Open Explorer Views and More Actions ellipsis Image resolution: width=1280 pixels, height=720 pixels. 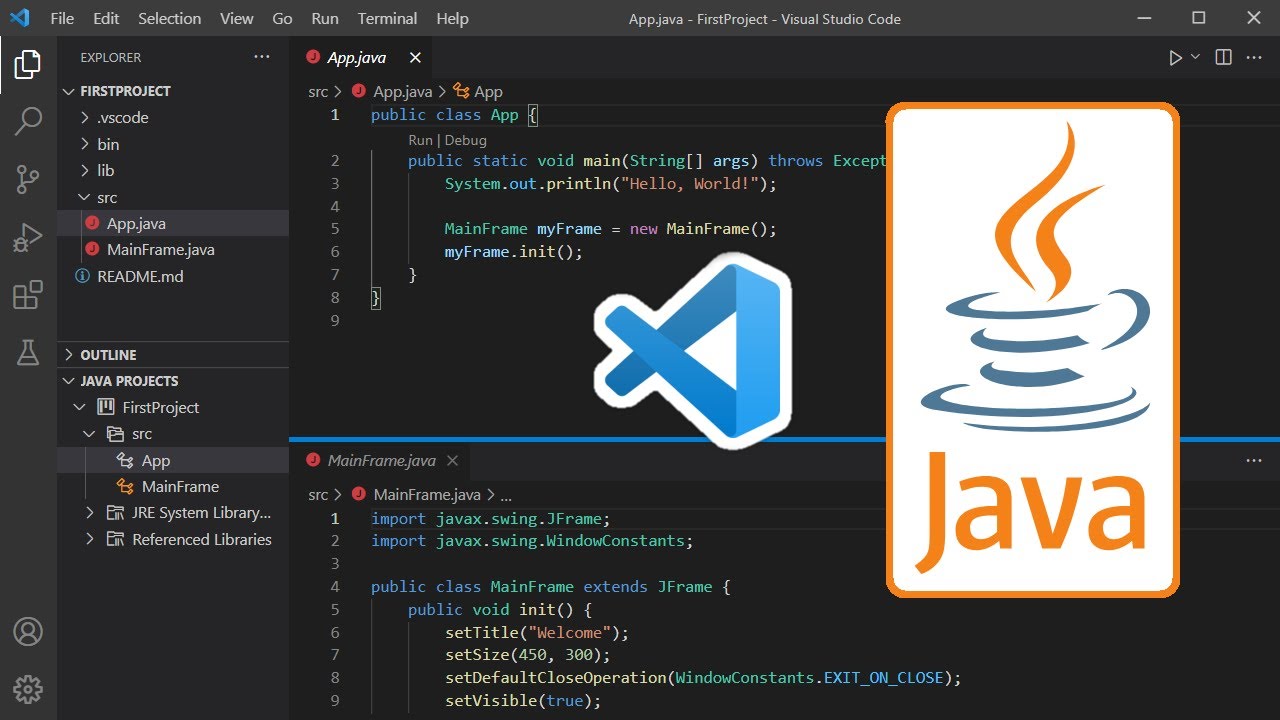(262, 57)
